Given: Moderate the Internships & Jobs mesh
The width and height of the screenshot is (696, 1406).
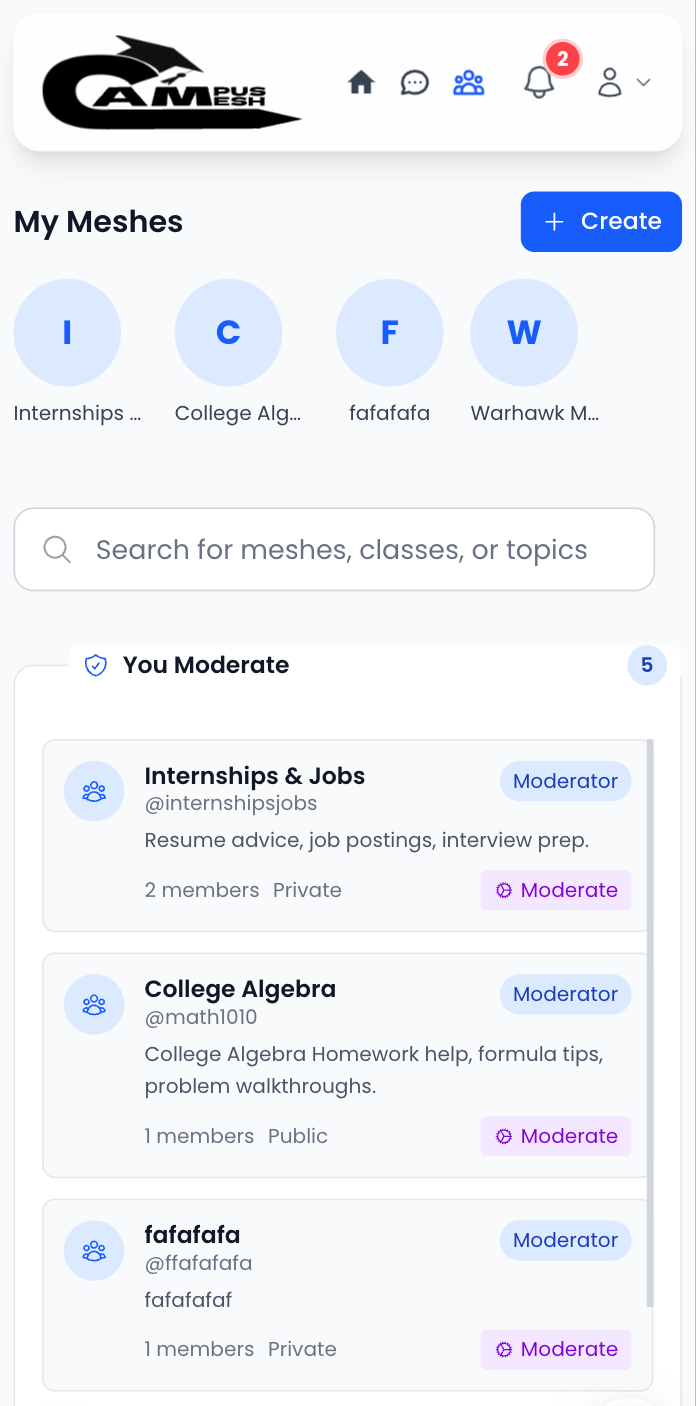Looking at the screenshot, I should (x=556, y=890).
